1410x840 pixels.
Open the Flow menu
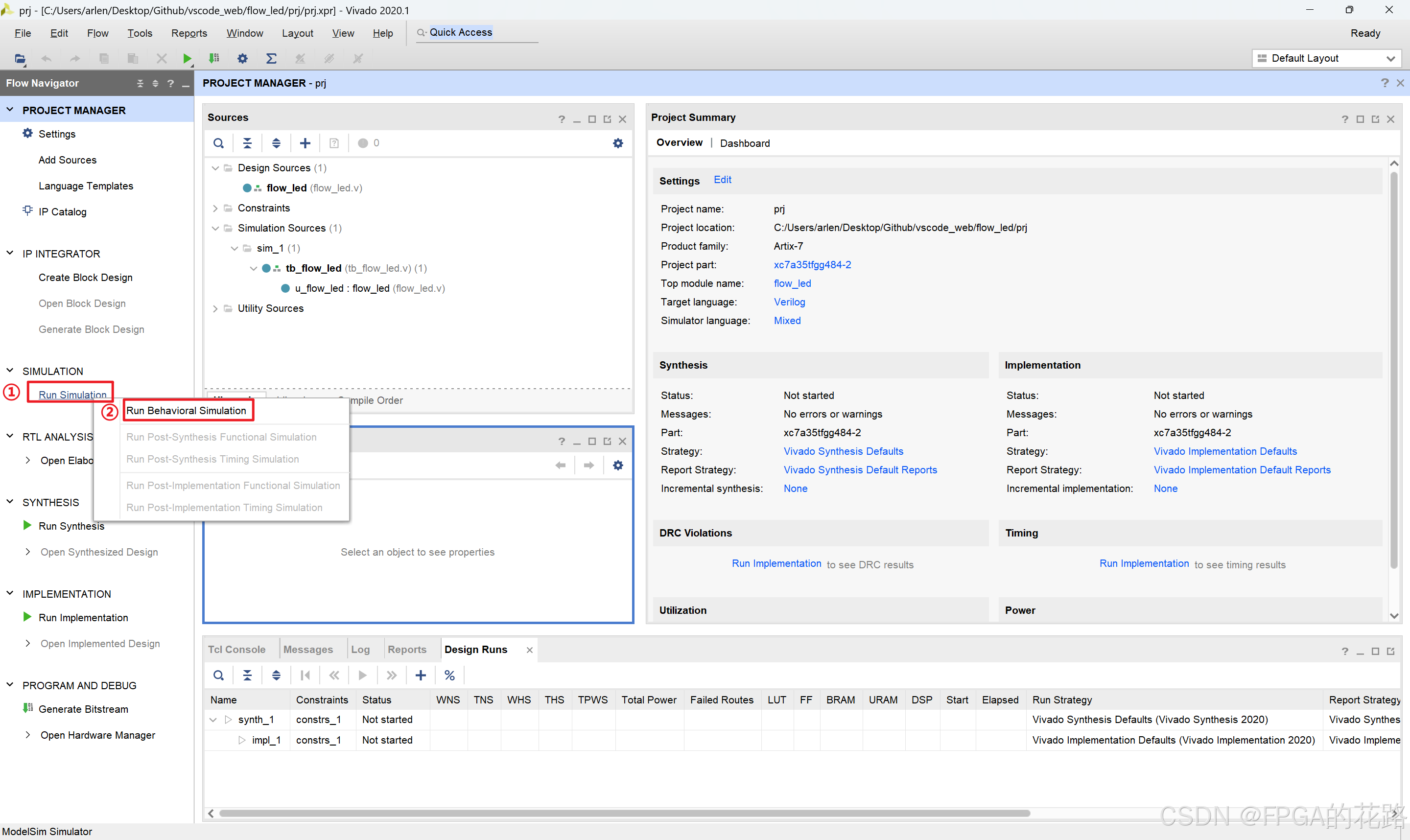click(97, 33)
